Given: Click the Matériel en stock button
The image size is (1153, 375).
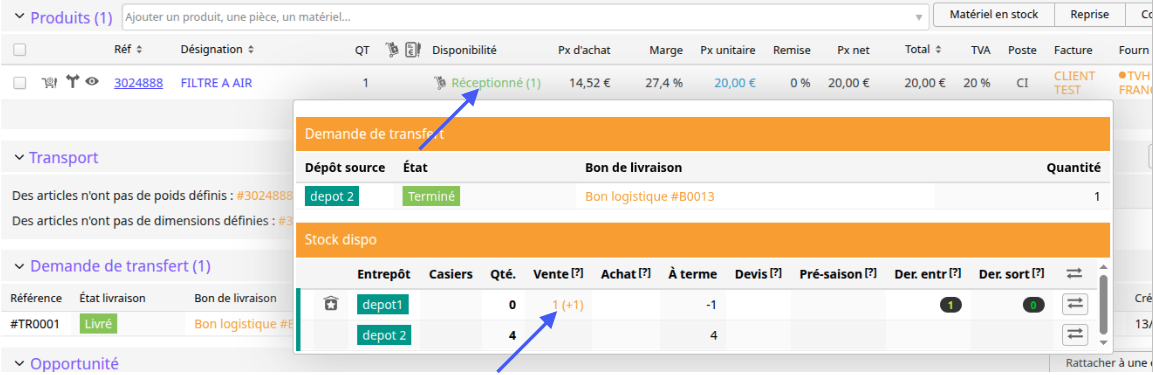Looking at the screenshot, I should (993, 15).
